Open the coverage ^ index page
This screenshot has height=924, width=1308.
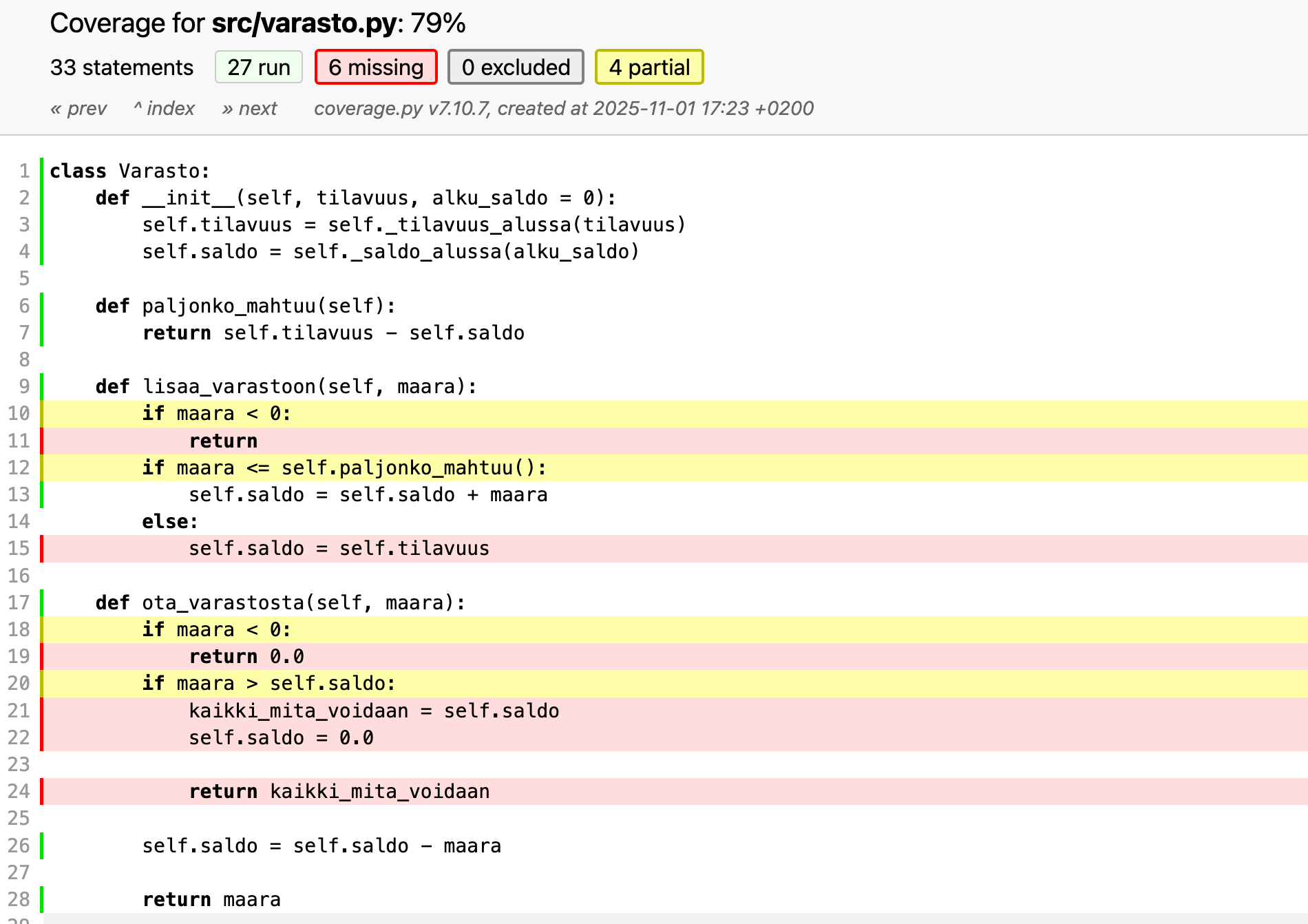point(164,109)
